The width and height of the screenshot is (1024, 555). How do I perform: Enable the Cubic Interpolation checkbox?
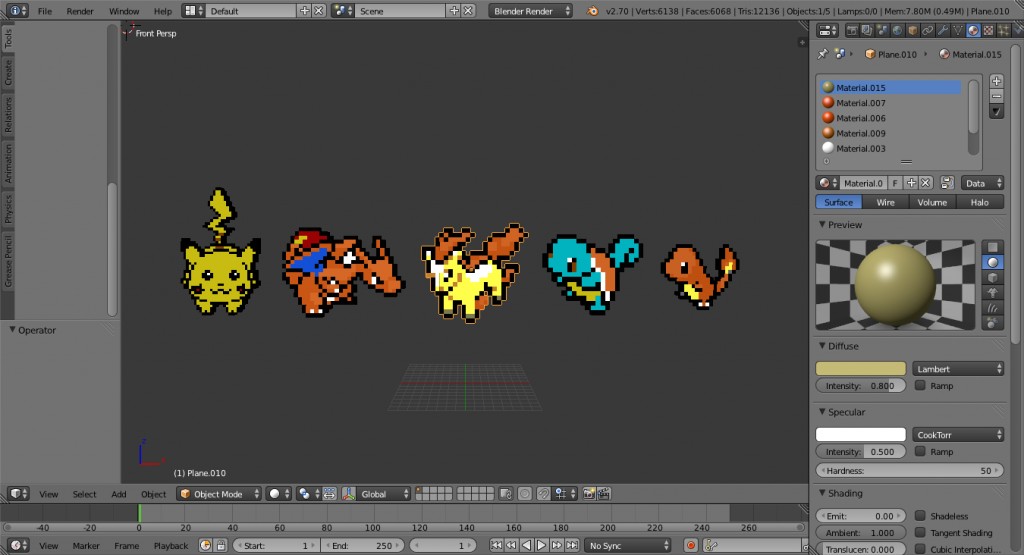click(920, 549)
